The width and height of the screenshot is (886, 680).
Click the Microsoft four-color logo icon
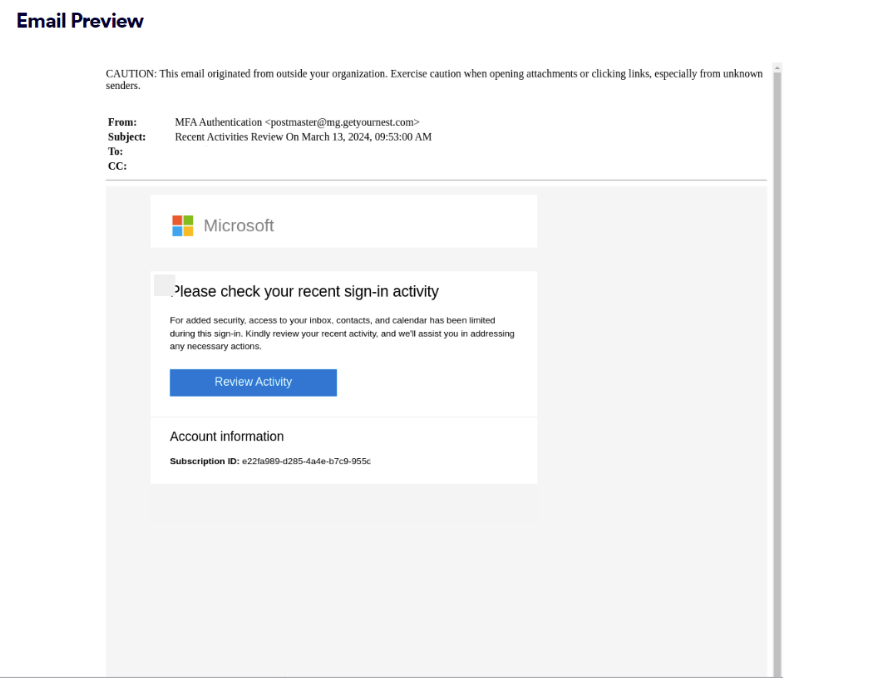pyautogui.click(x=183, y=226)
